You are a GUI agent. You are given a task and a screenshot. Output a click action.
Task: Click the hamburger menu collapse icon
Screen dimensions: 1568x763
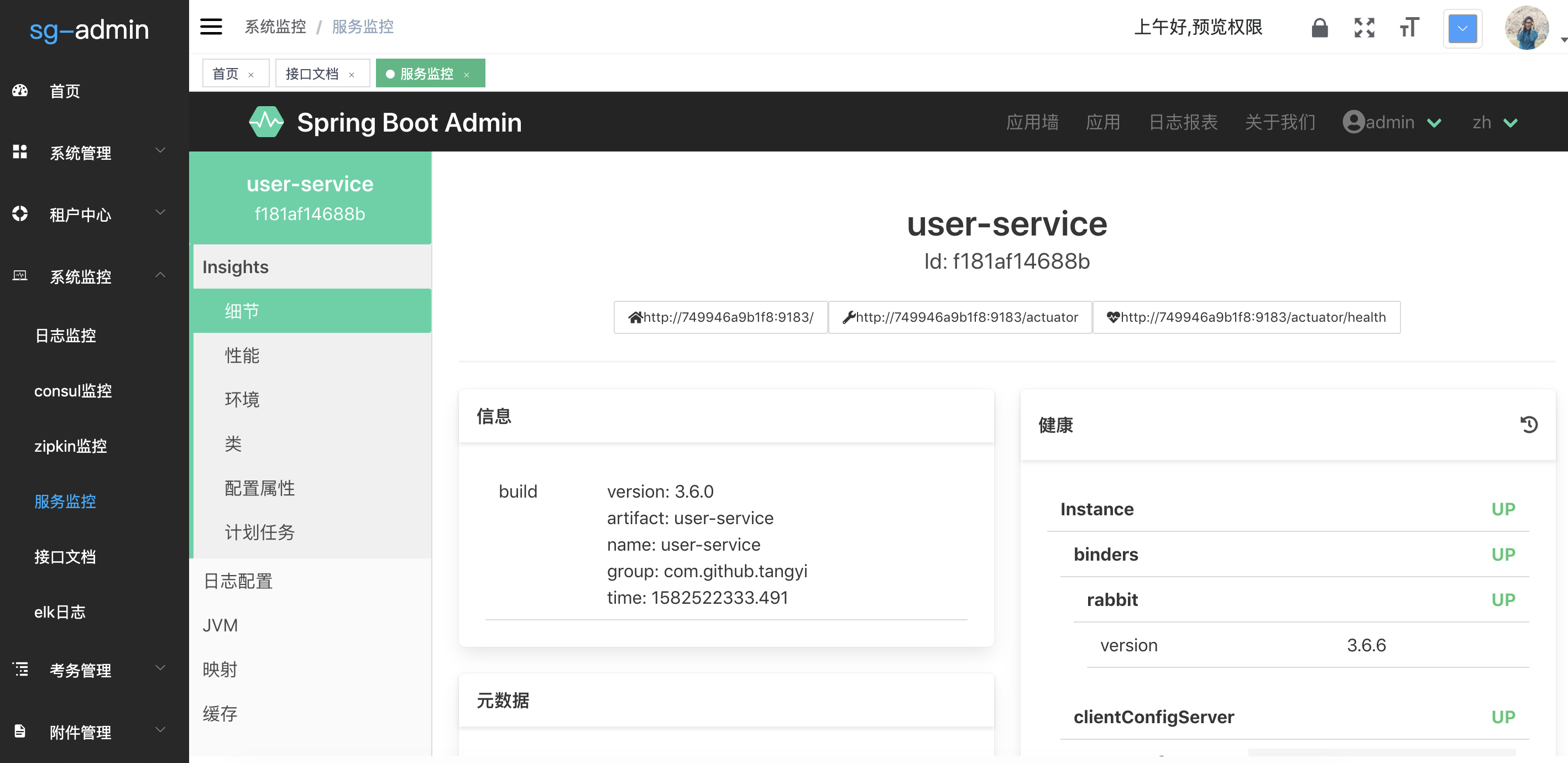[x=211, y=27]
